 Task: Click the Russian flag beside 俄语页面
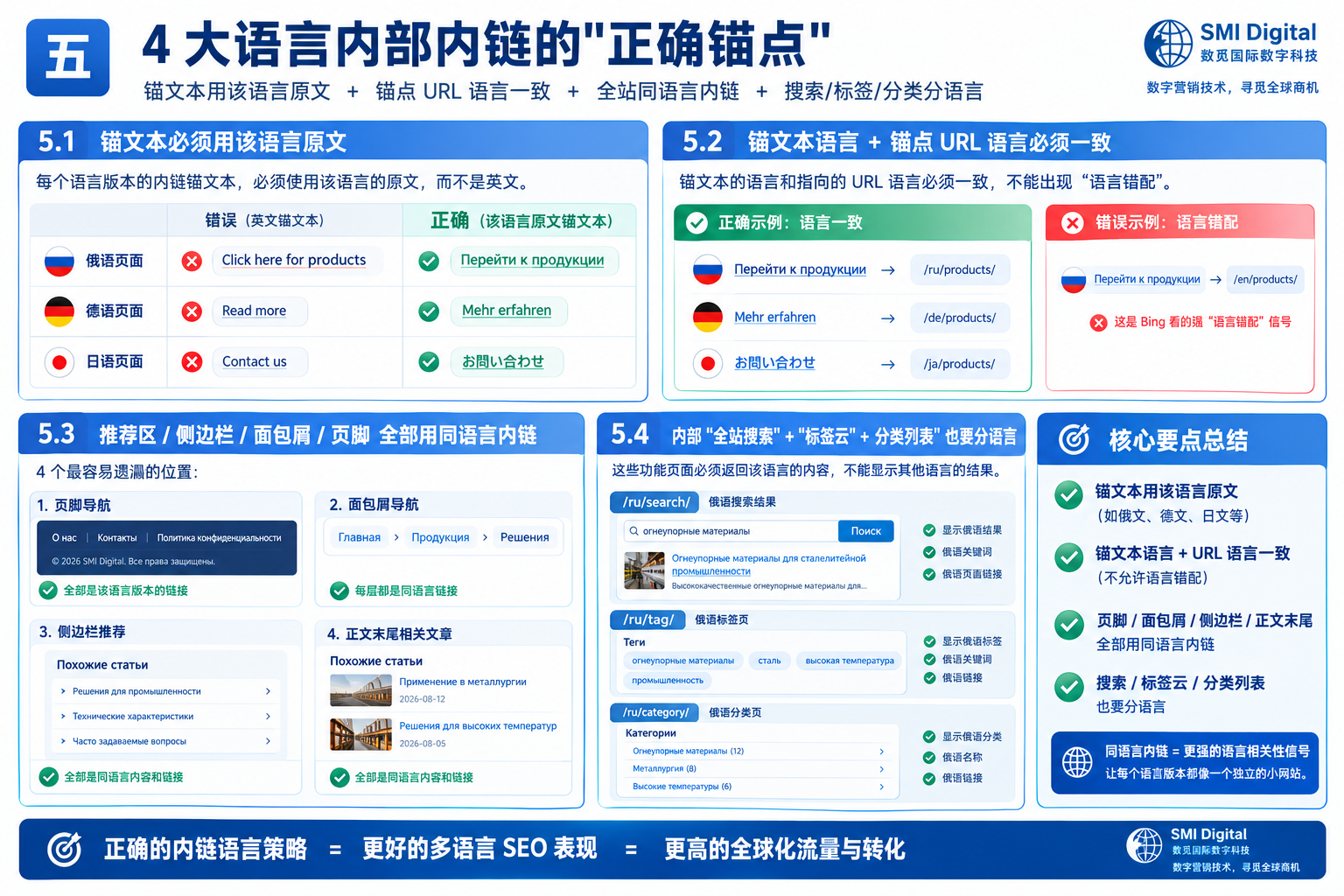click(59, 261)
